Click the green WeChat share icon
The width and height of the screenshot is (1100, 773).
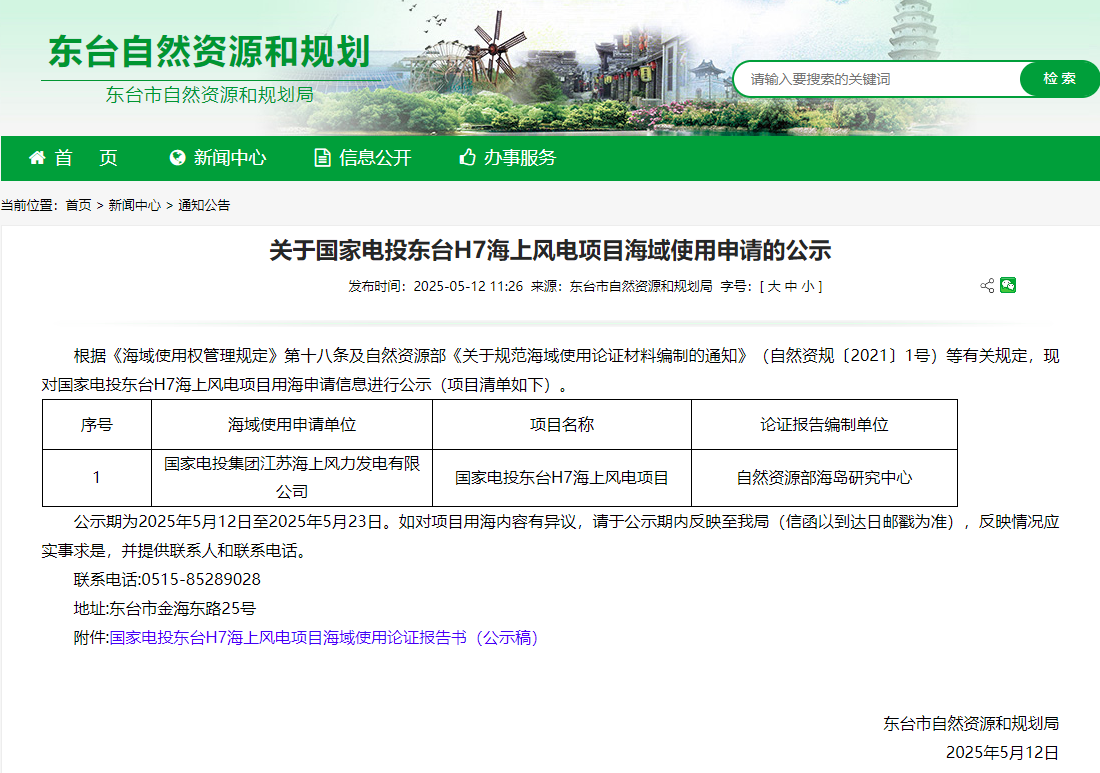pos(1008,286)
